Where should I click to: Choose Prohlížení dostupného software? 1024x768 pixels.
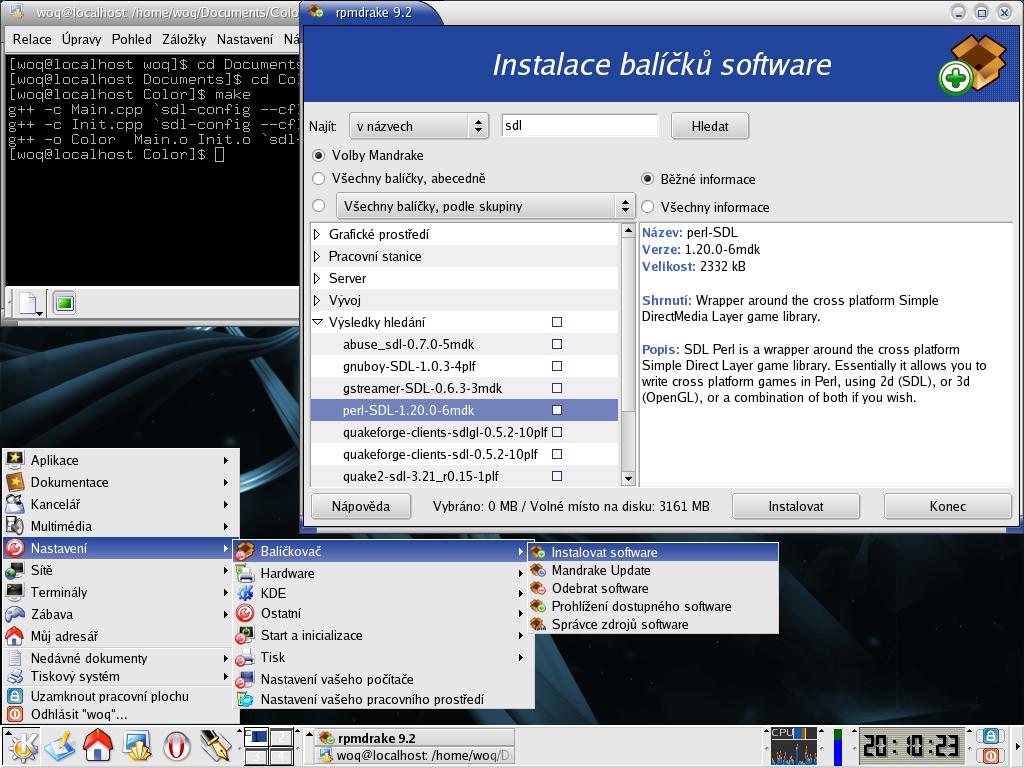653,606
